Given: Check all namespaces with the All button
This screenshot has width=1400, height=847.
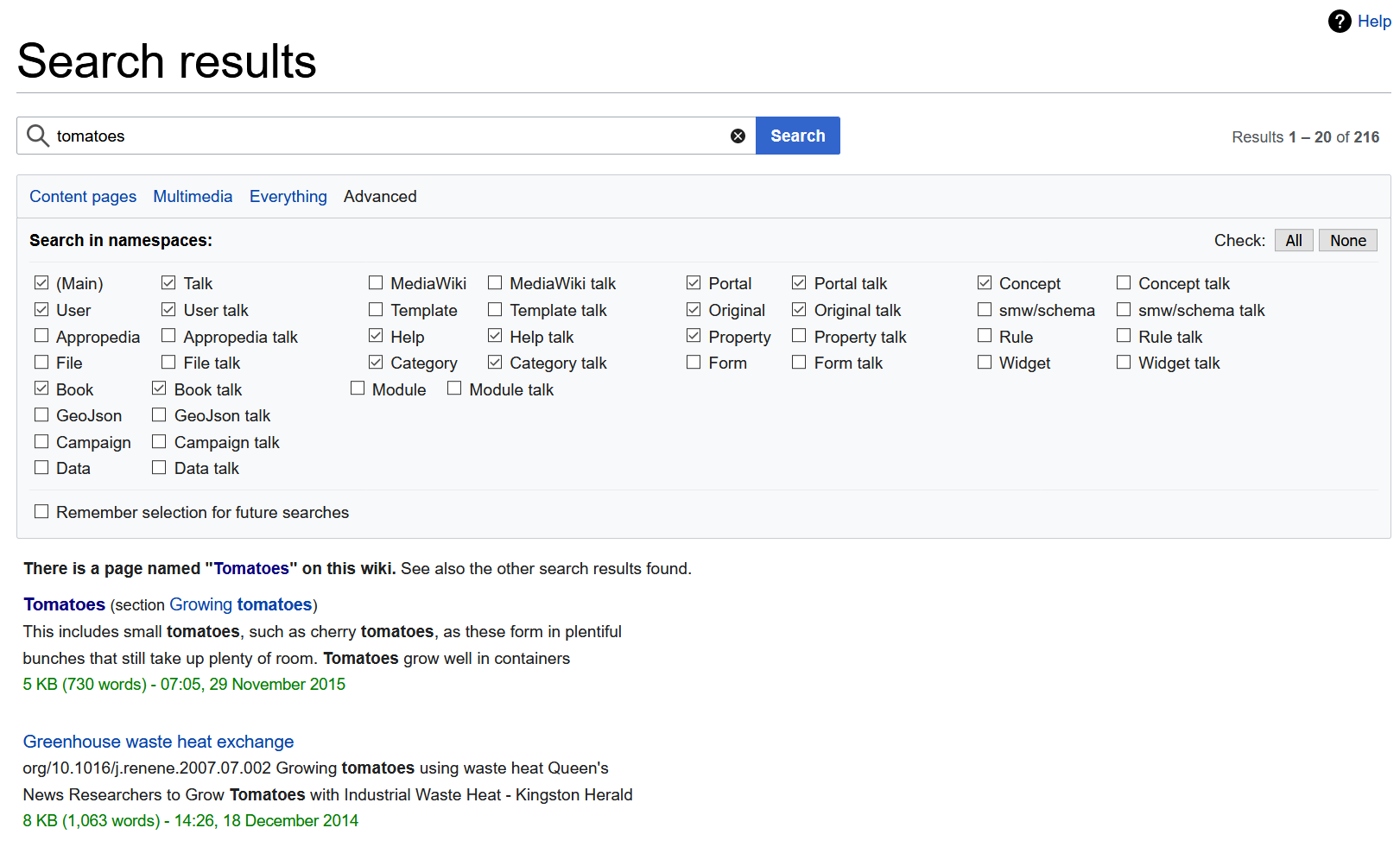Looking at the screenshot, I should [1293, 240].
